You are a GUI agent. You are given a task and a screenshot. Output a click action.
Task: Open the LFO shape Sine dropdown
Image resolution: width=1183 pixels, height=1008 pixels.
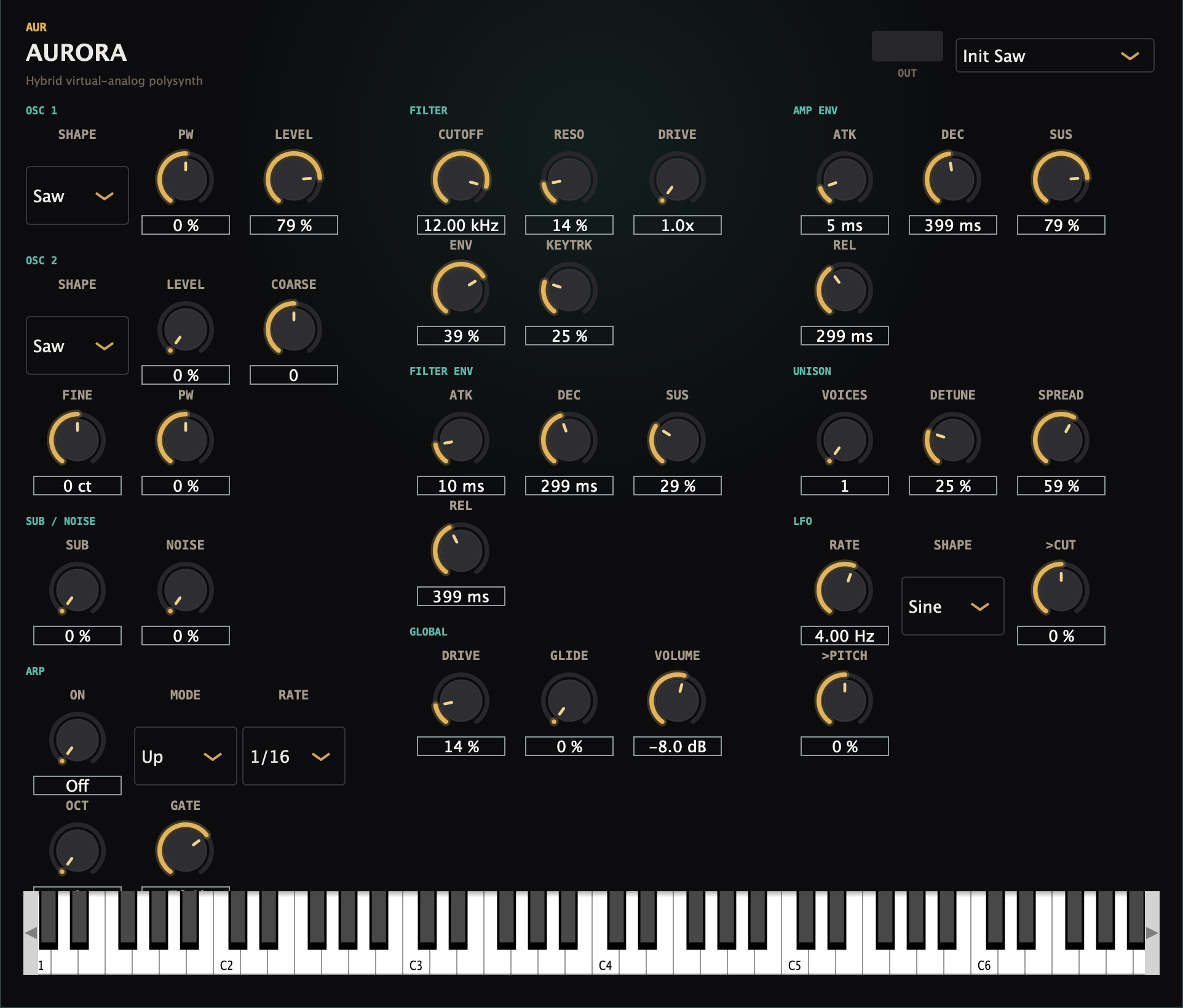coord(952,606)
